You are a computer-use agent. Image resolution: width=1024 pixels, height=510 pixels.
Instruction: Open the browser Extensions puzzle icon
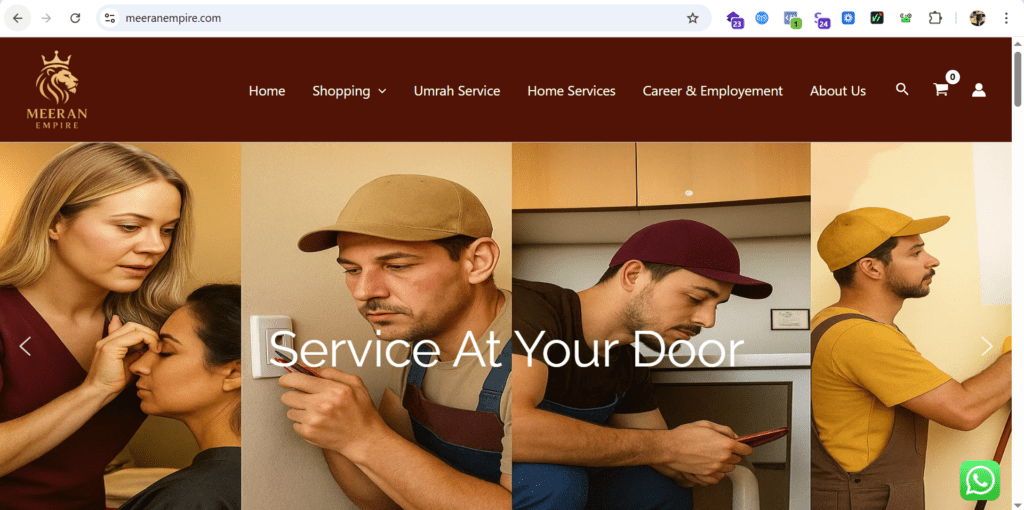click(x=935, y=18)
